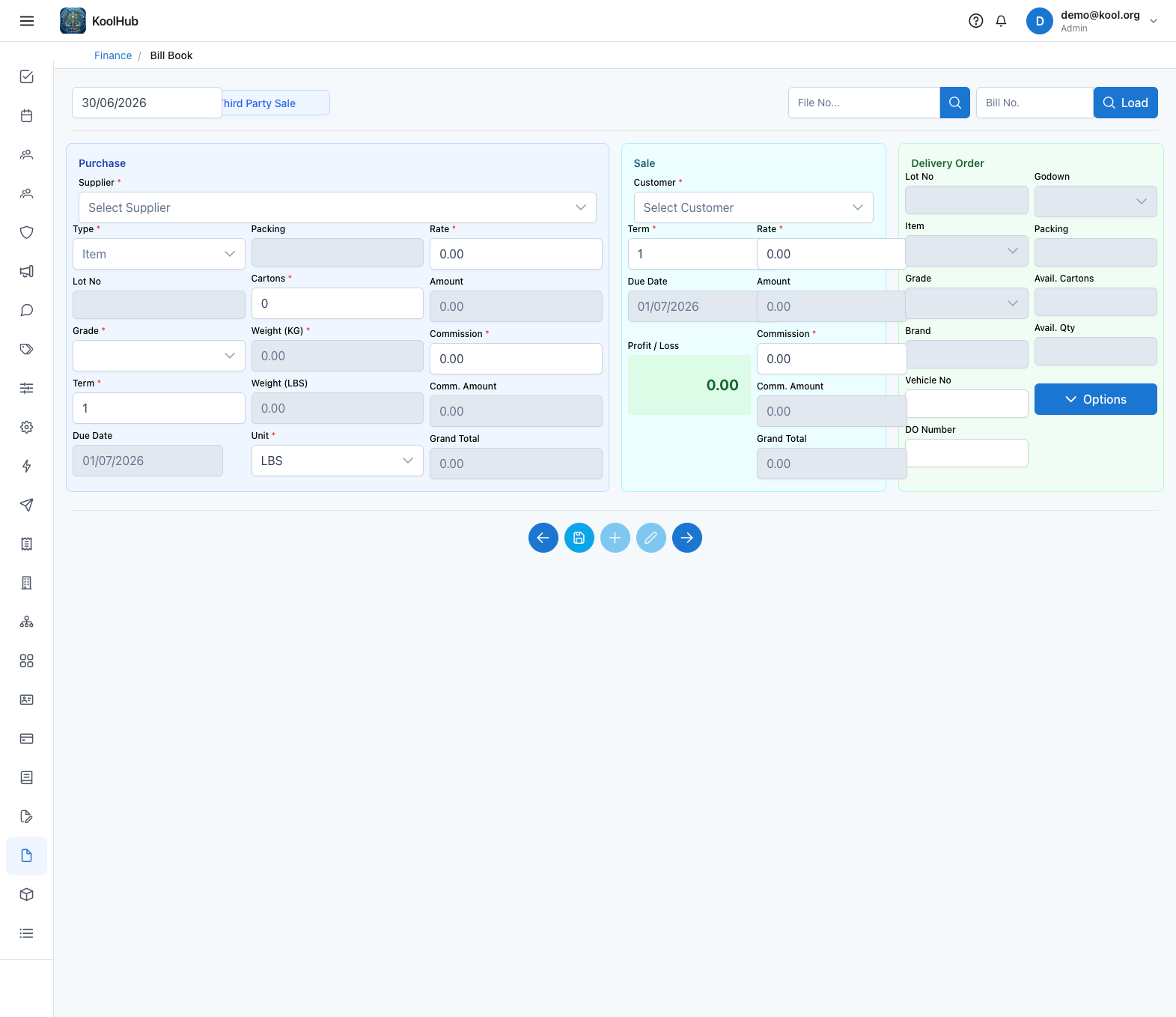This screenshot has width=1176, height=1017.
Task: Click the save disk button
Action: (x=579, y=538)
